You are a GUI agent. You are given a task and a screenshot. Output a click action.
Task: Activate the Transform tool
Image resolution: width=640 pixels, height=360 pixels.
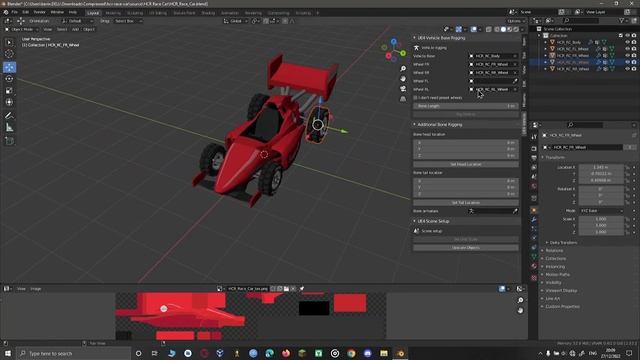[9, 102]
